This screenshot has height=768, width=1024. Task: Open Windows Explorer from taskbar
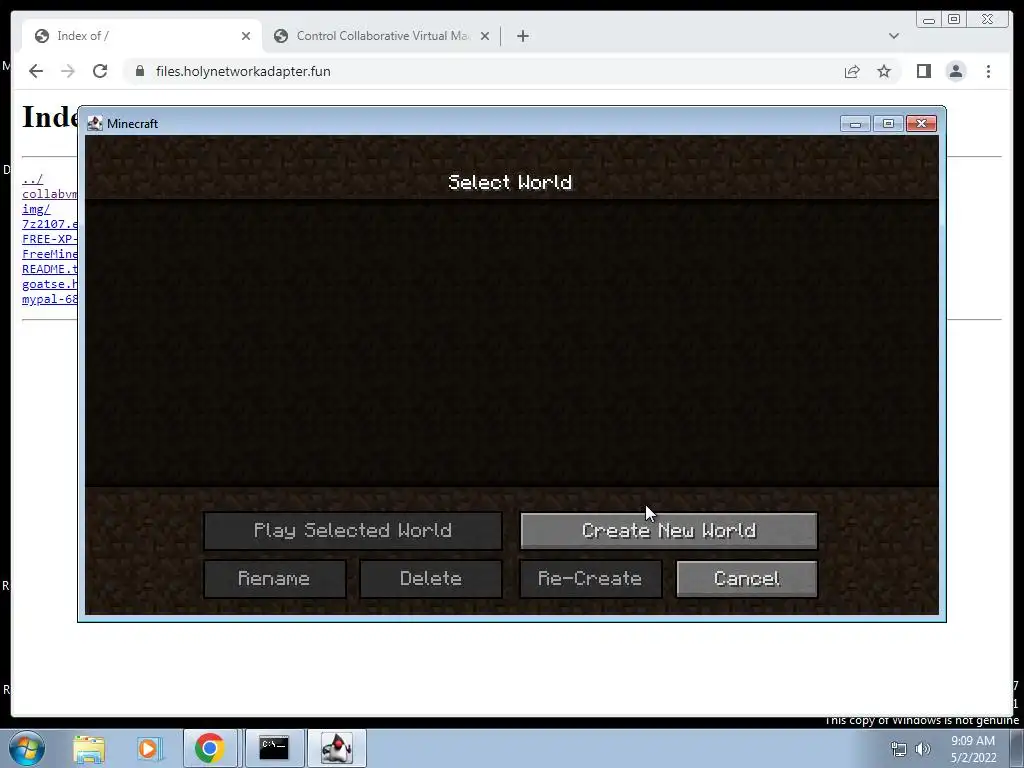coord(89,748)
